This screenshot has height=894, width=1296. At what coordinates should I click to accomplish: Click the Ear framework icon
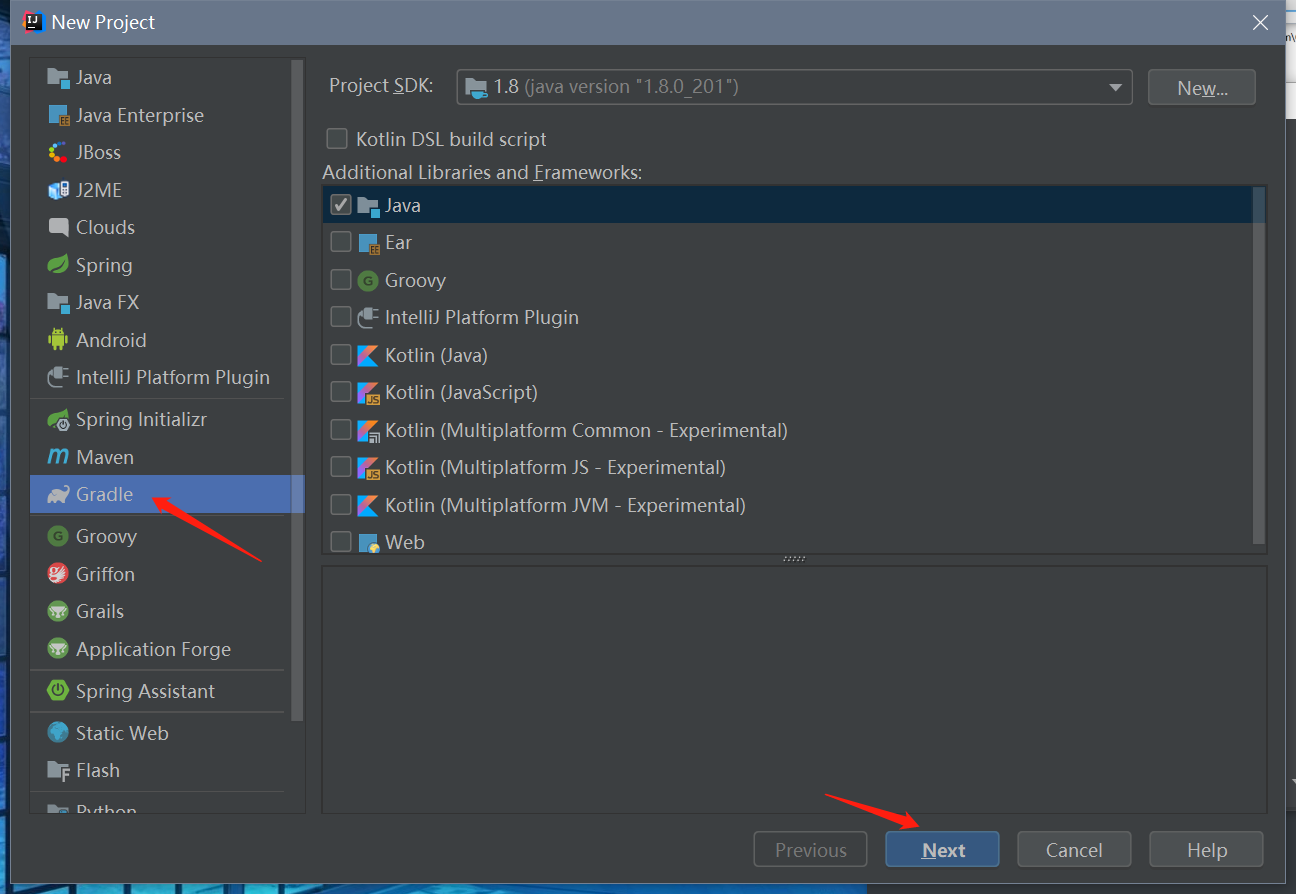tap(368, 243)
